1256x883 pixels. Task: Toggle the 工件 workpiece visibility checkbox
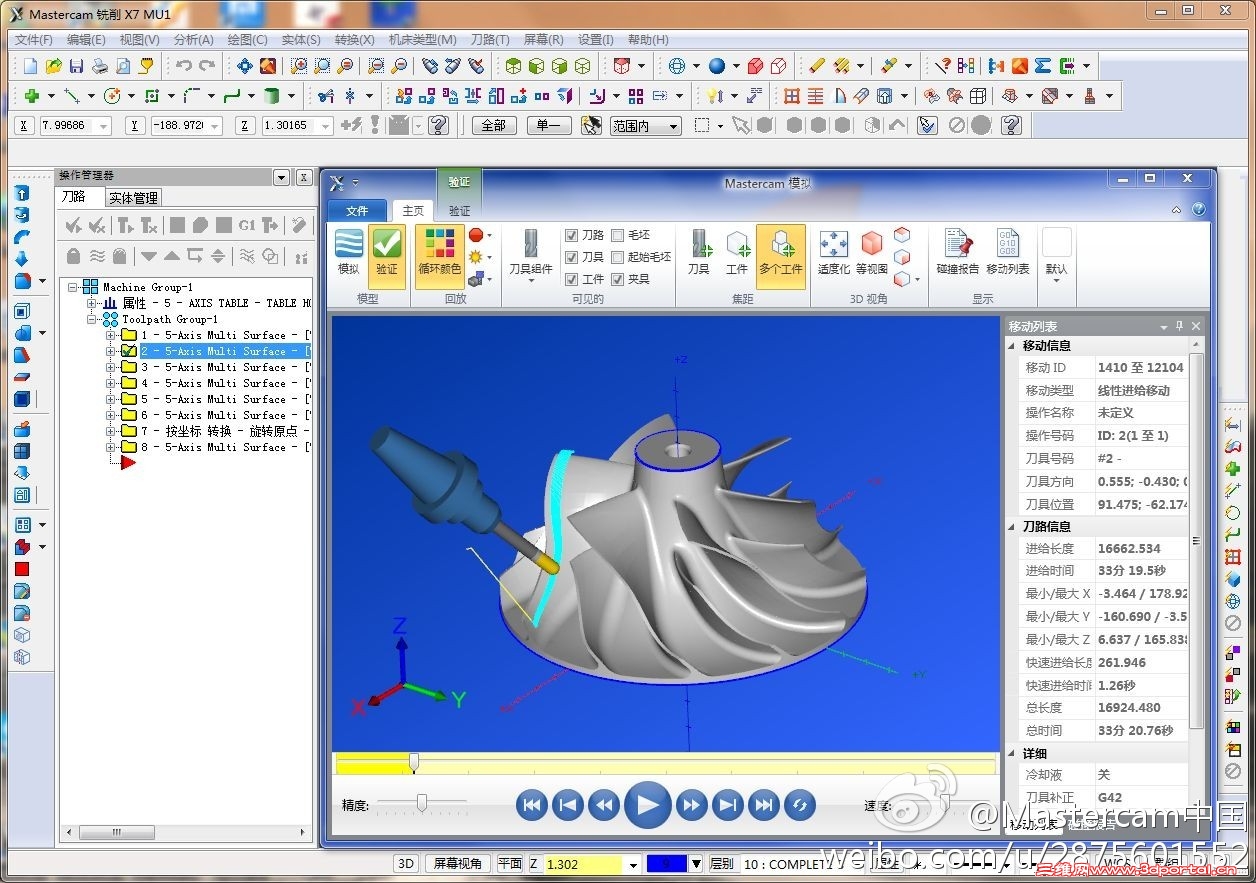(572, 279)
